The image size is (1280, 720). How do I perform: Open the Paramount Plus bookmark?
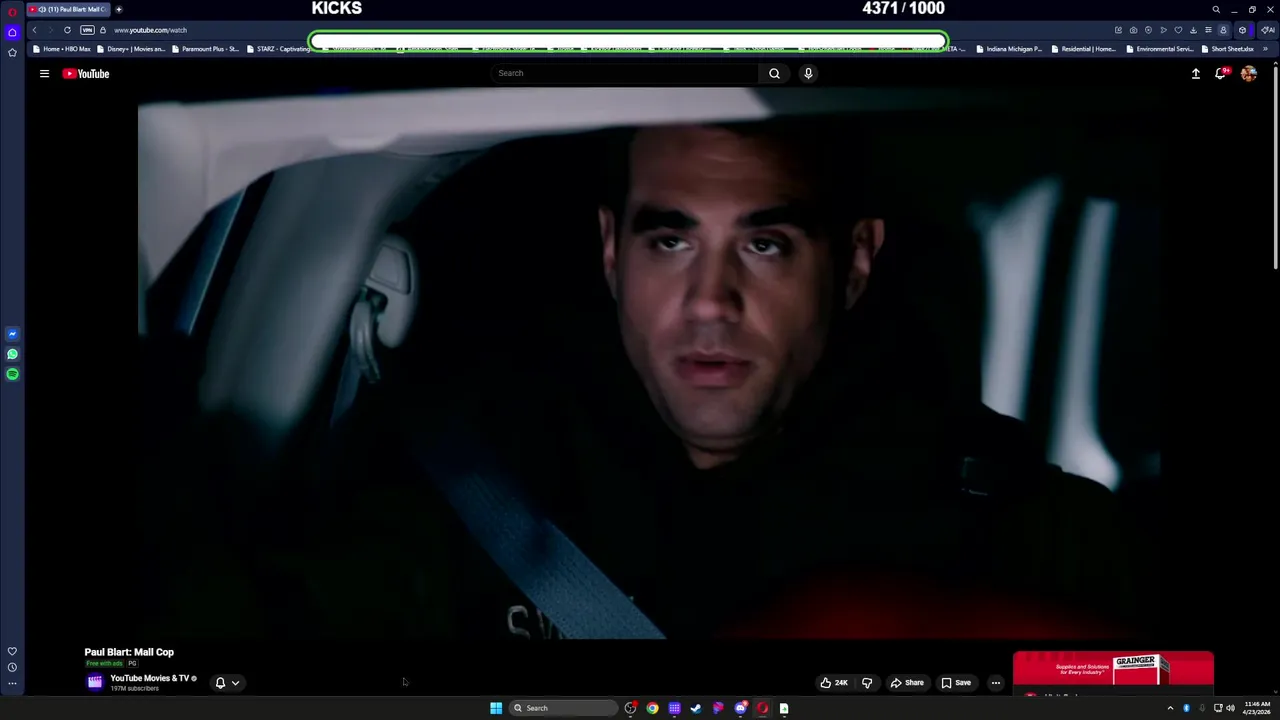tap(204, 49)
